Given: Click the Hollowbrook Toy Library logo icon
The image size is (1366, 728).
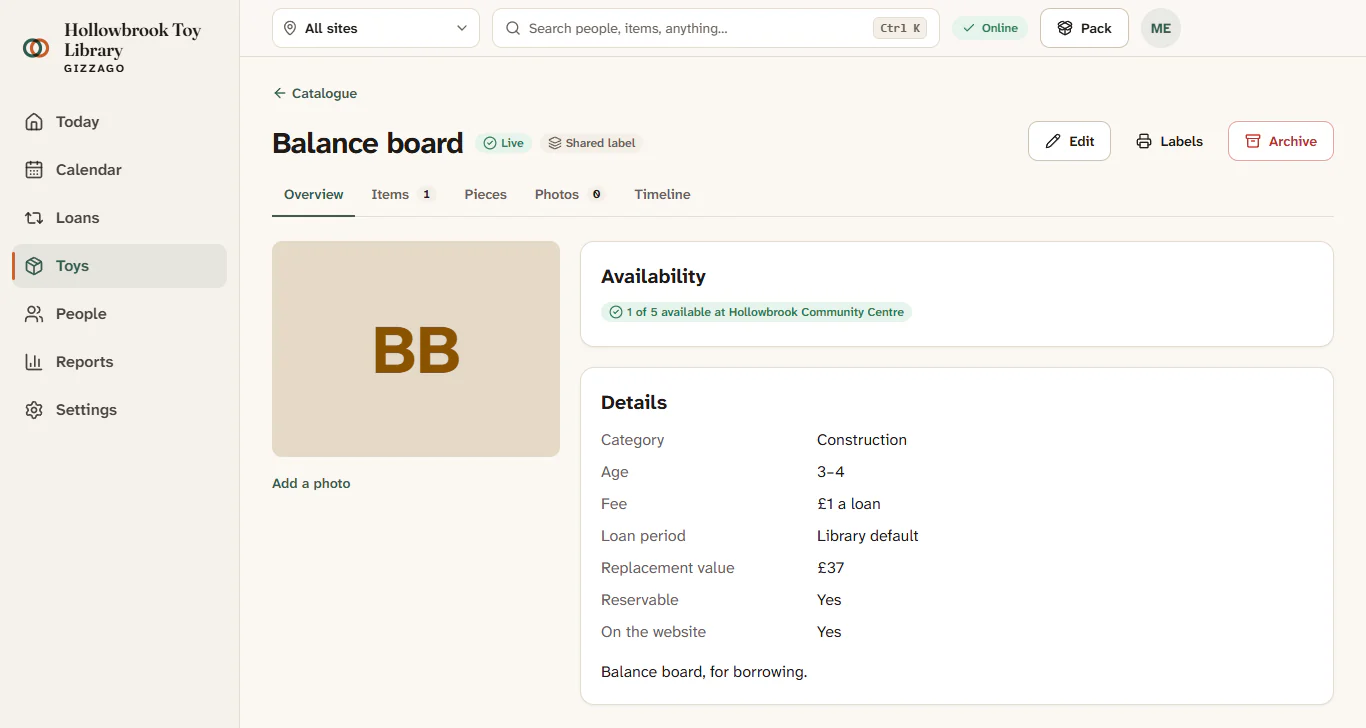Looking at the screenshot, I should point(36,48).
